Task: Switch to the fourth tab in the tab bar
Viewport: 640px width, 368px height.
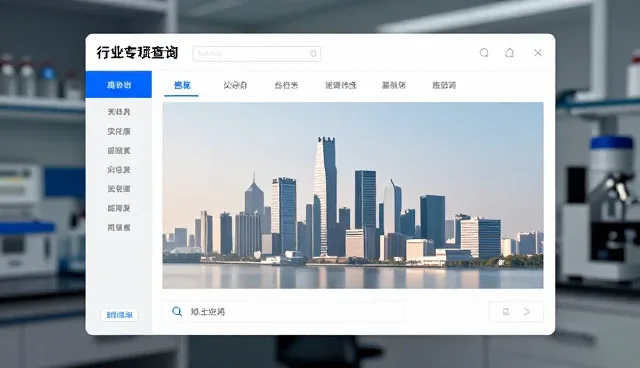Action: 340,85
